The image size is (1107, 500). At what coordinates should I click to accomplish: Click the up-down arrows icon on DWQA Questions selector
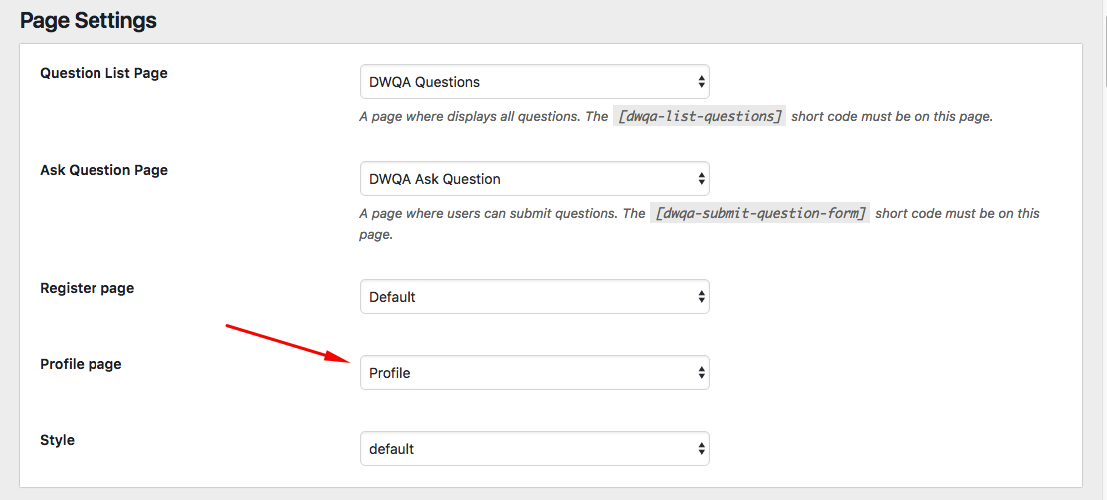701,82
